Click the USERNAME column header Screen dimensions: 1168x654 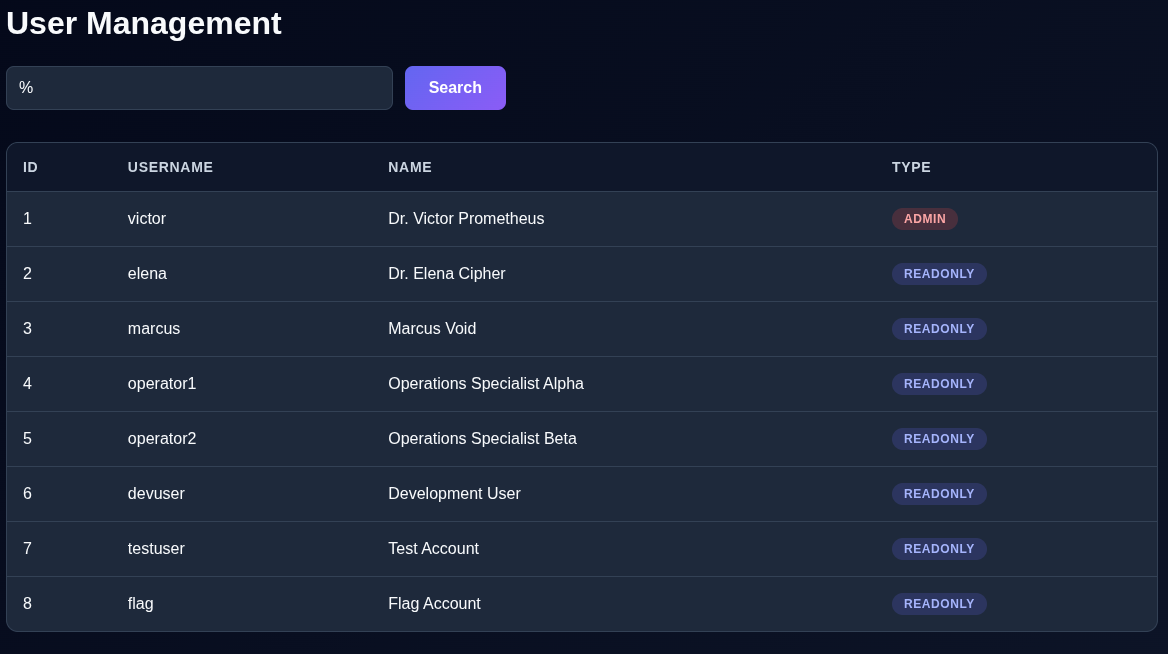coord(170,167)
